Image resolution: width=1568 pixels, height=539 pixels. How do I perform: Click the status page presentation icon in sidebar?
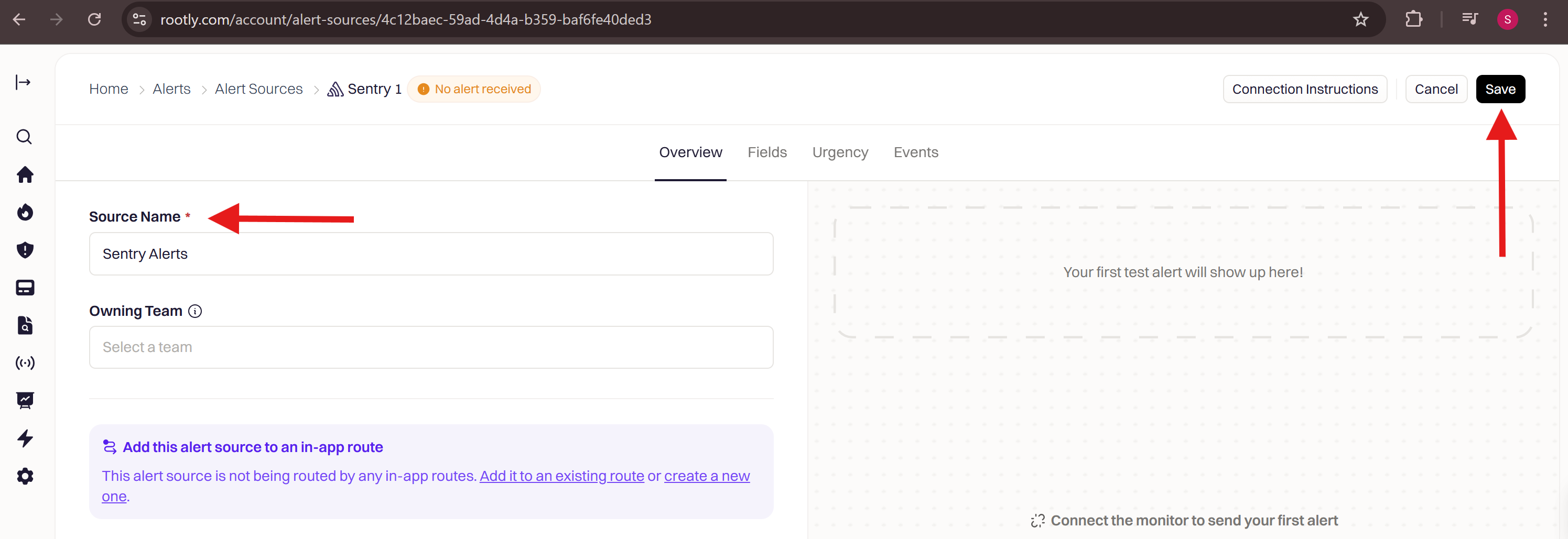24,400
